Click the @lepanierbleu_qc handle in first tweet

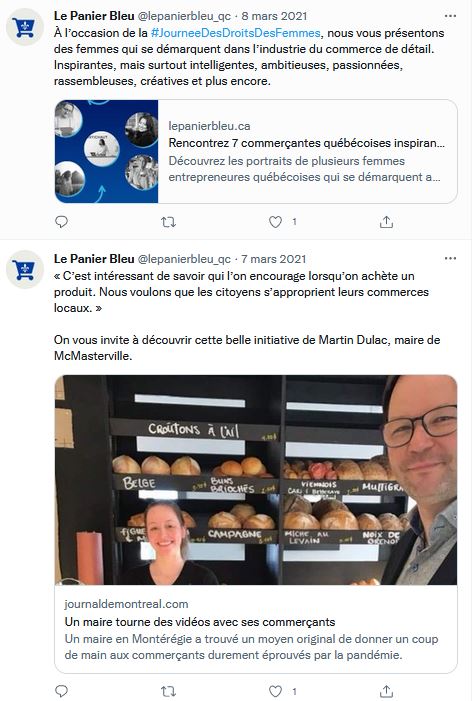(184, 16)
